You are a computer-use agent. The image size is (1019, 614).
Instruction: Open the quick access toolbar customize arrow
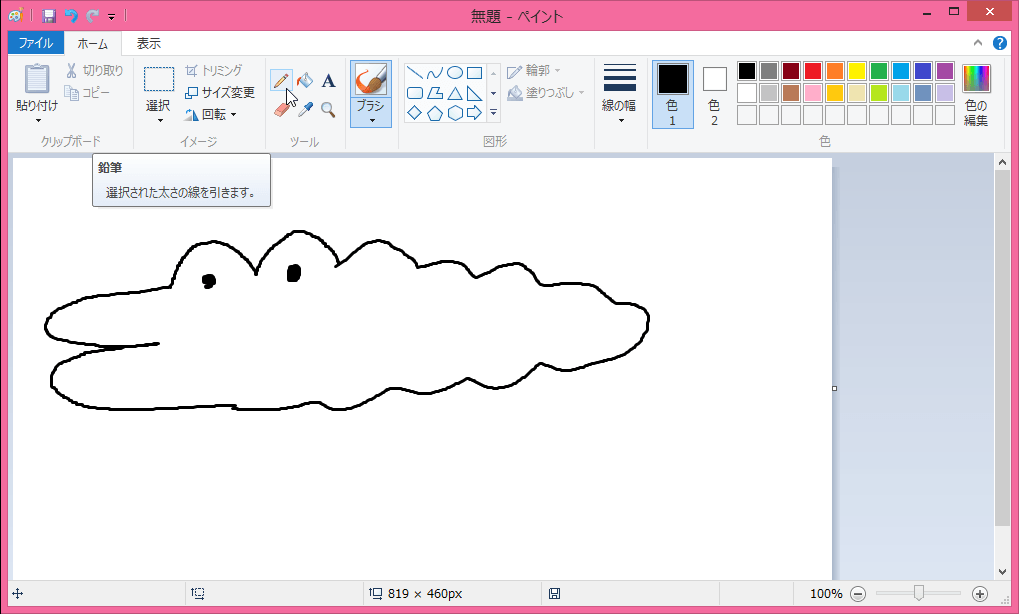[111, 16]
